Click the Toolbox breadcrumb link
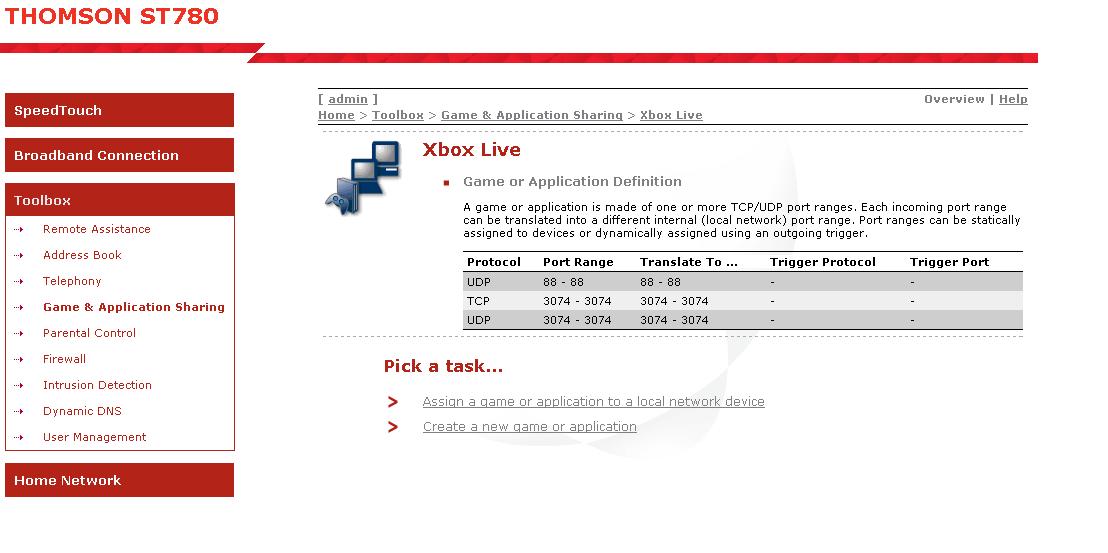The image size is (1108, 553). [398, 115]
